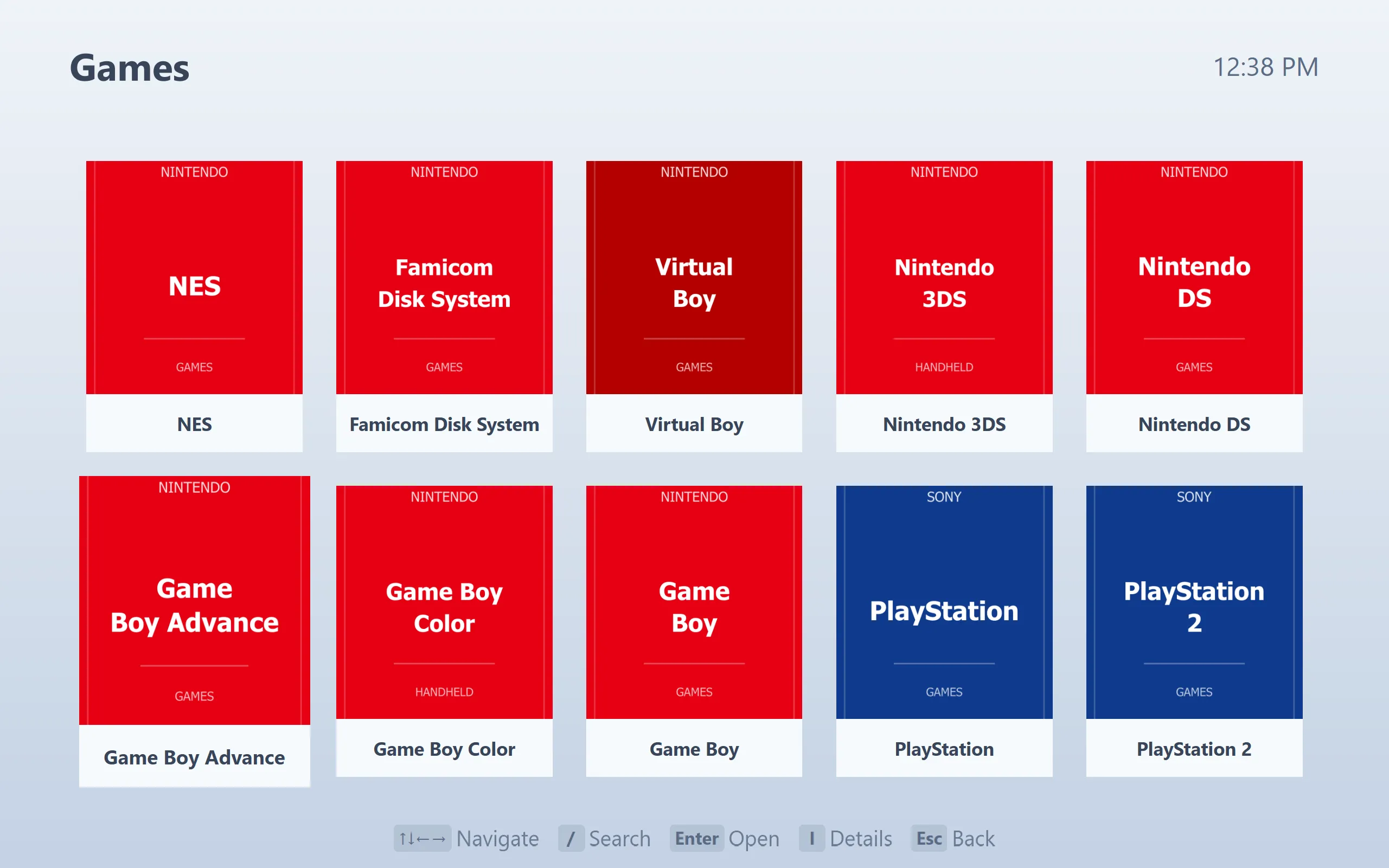Click the NES caption below its cover
The image size is (1389, 868).
194,424
